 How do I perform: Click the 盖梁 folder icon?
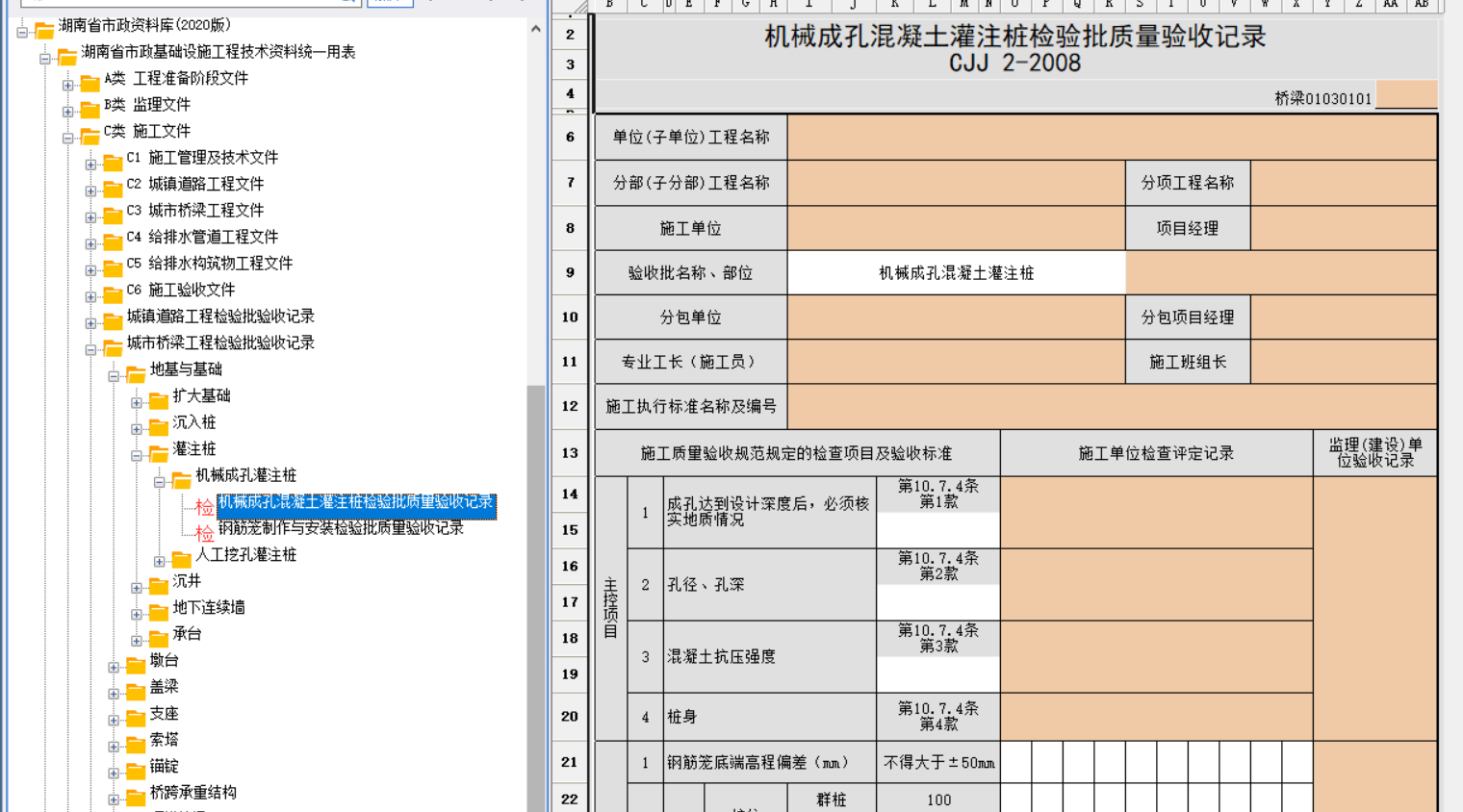coord(136,691)
